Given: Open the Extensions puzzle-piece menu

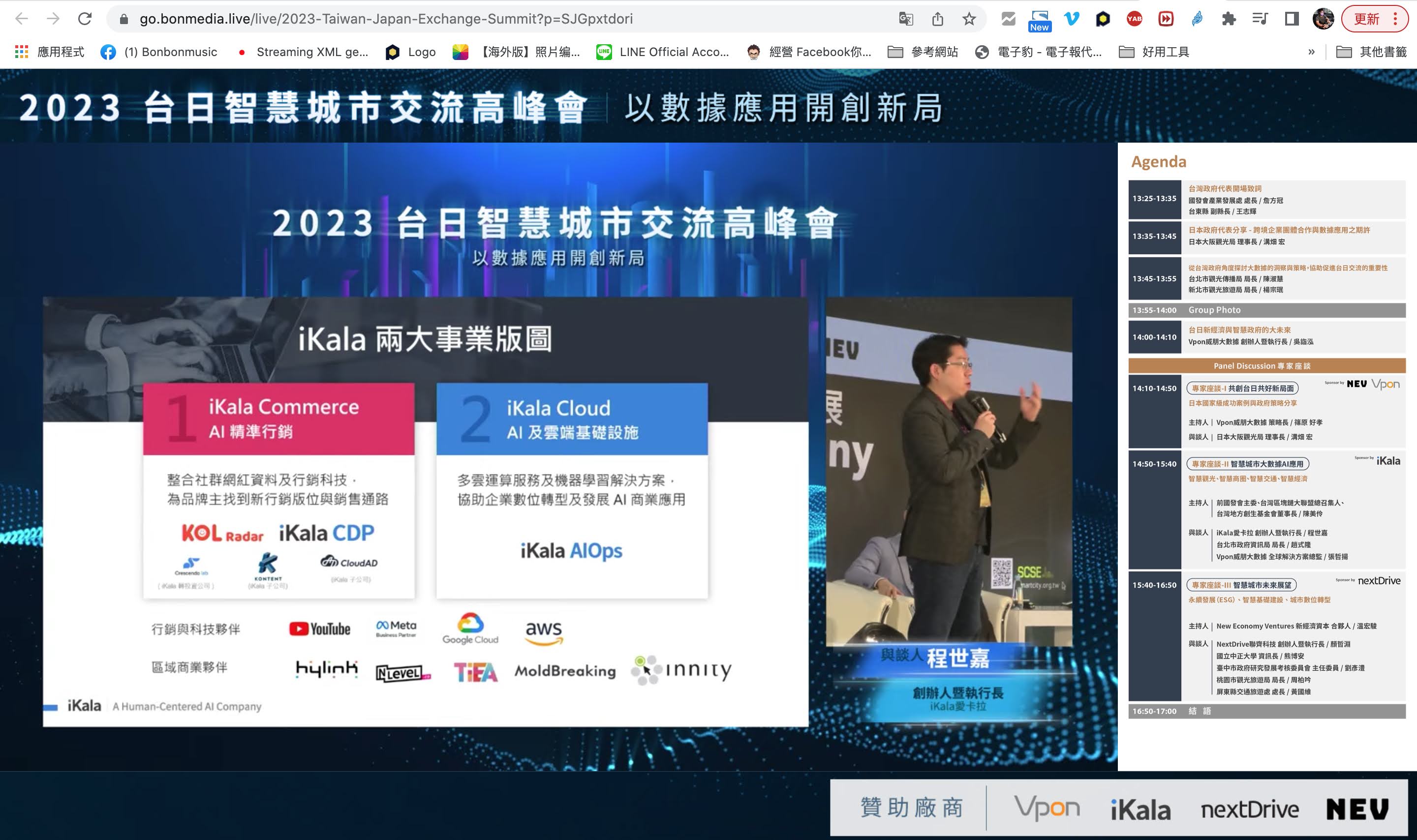Looking at the screenshot, I should pyautogui.click(x=1229, y=19).
